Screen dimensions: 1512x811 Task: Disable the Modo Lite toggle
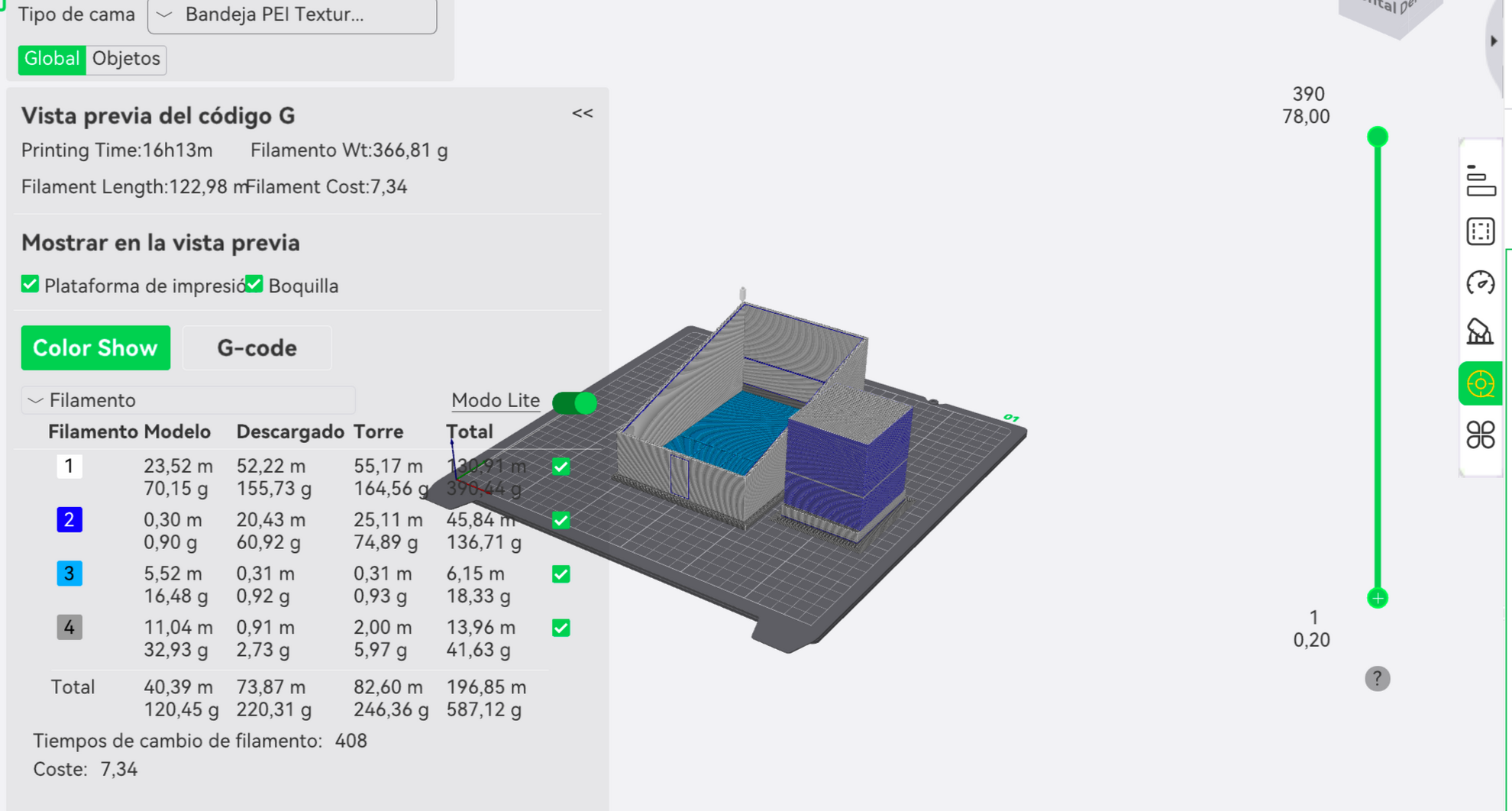coord(574,402)
